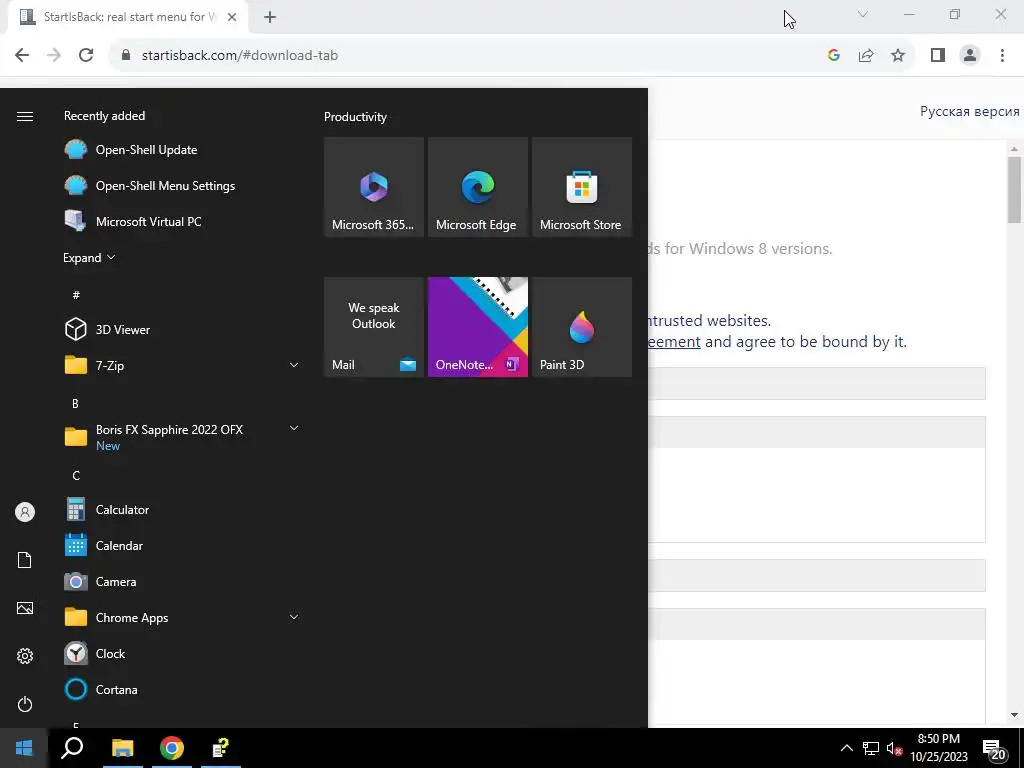
Task: Expand the 7-Zip folder
Action: (x=294, y=365)
